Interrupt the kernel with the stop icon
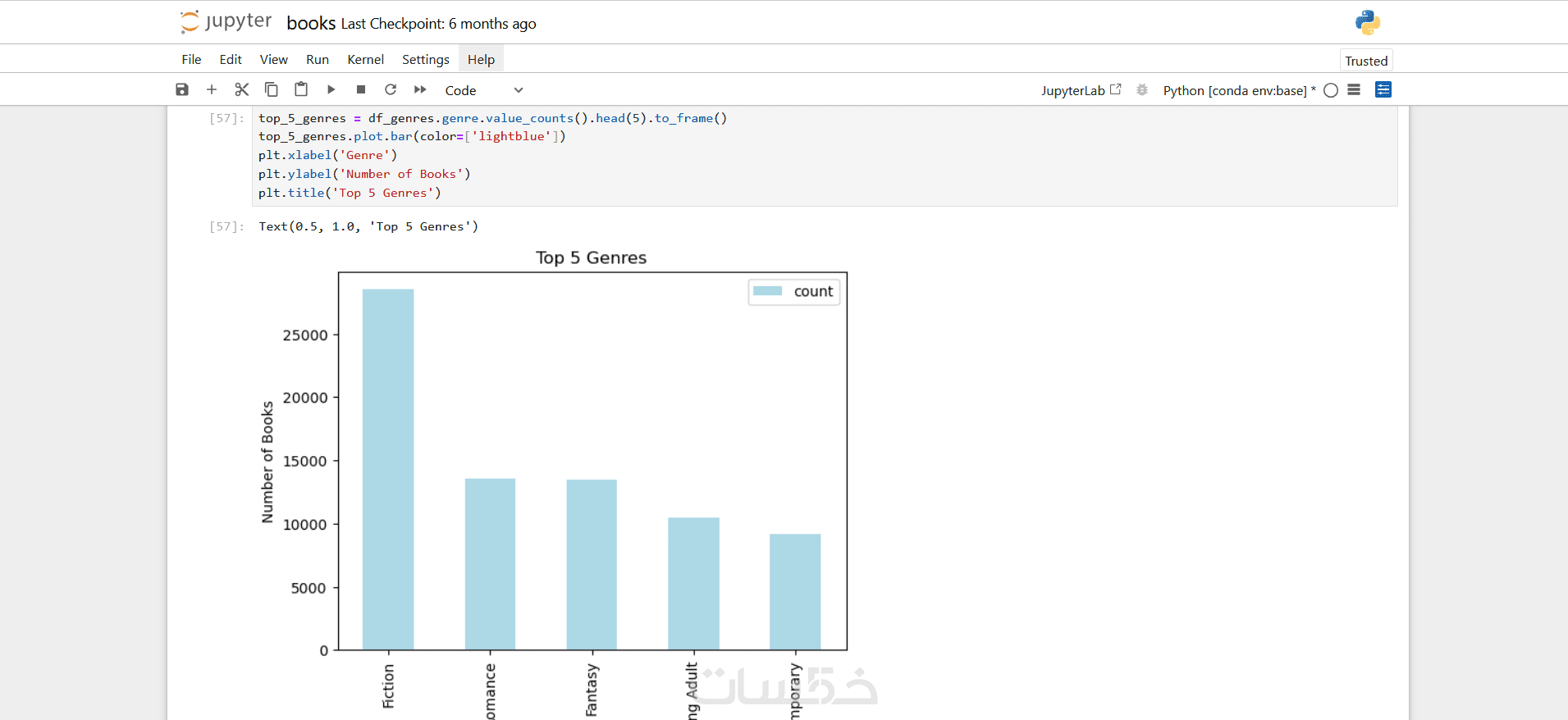Screen dimensions: 1568x720 click(361, 89)
